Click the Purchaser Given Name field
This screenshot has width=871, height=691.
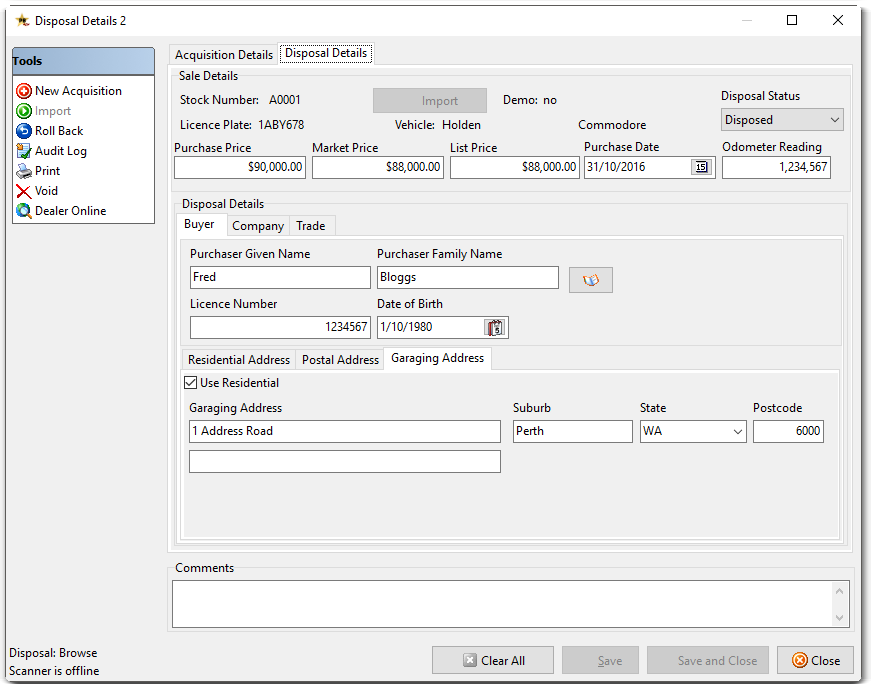coord(280,277)
